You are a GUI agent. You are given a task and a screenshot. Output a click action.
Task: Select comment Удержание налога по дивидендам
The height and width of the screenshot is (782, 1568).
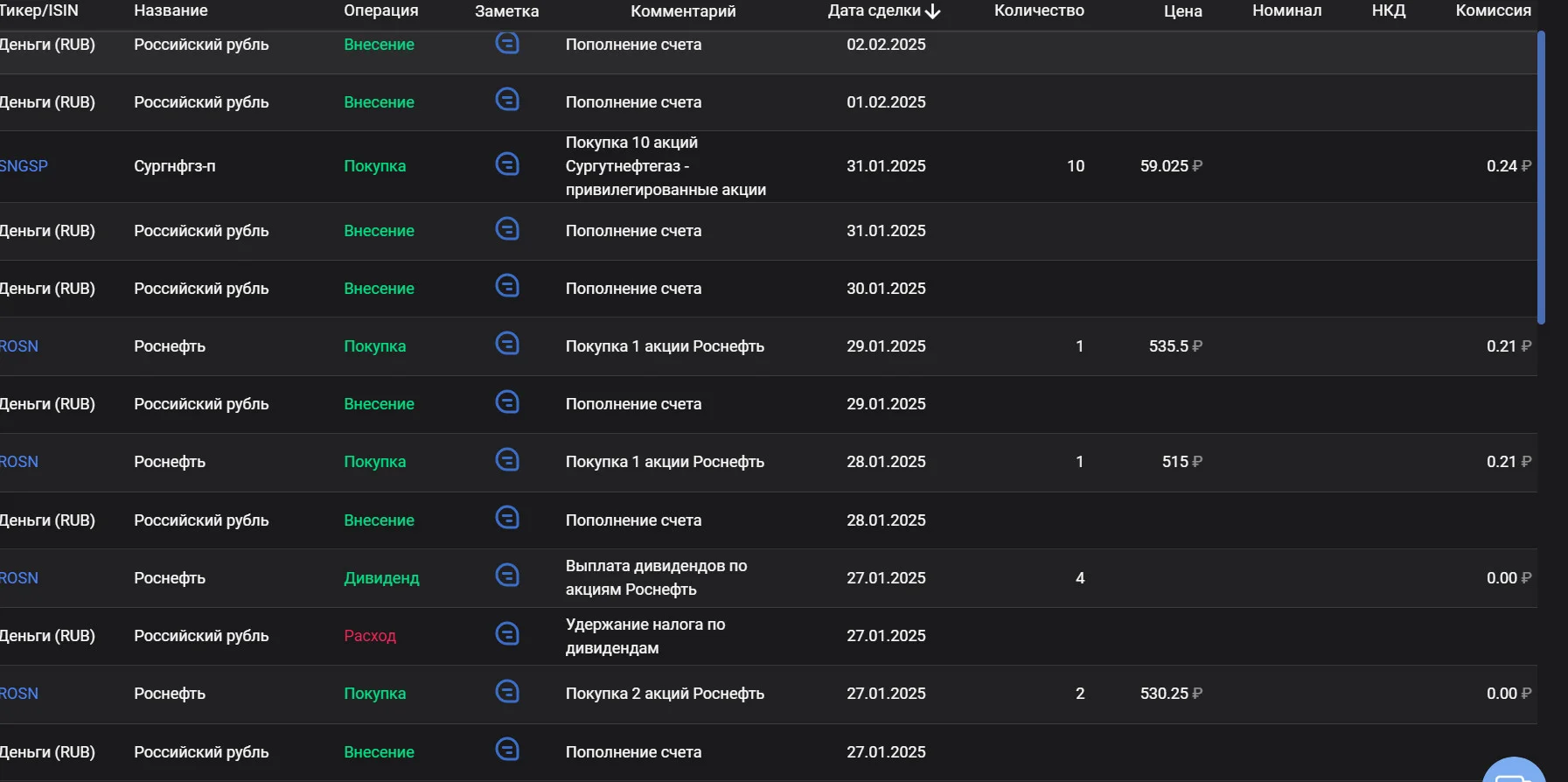(645, 636)
